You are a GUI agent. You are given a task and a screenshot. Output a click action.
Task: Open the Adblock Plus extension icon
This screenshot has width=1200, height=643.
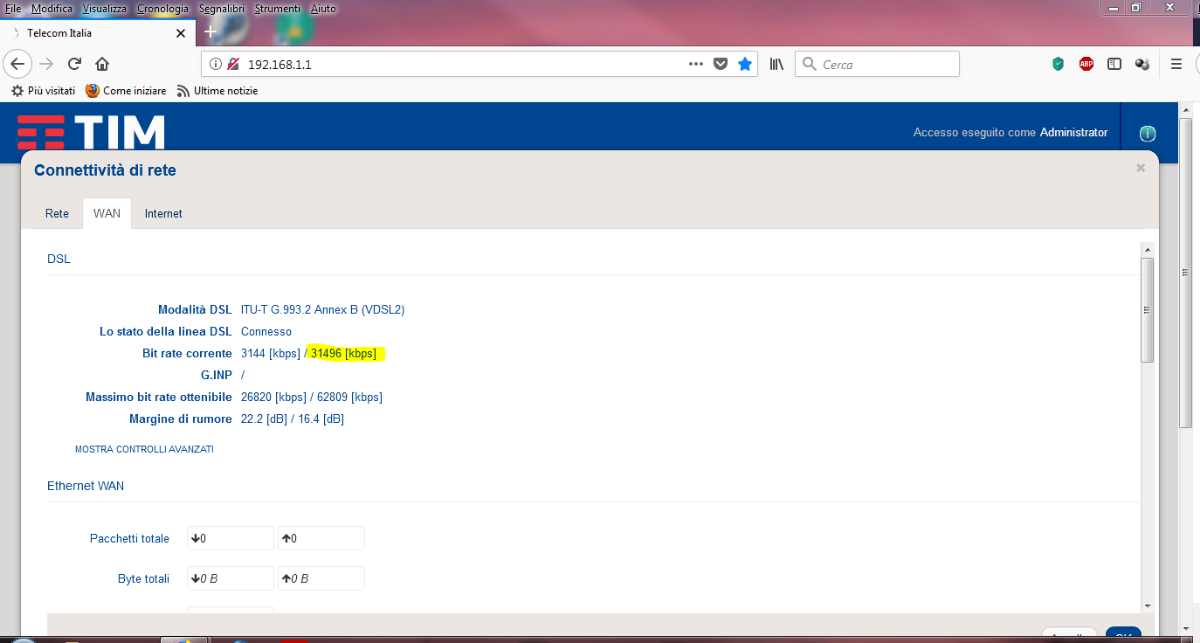coord(1086,64)
